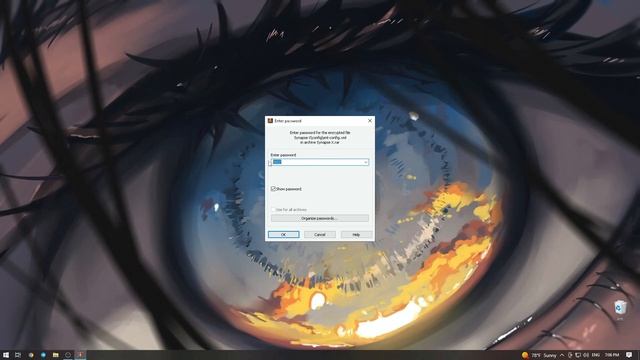Open the blue round taskbar app icon
Image resolution: width=640 pixels, height=360 pixels.
coord(43,355)
